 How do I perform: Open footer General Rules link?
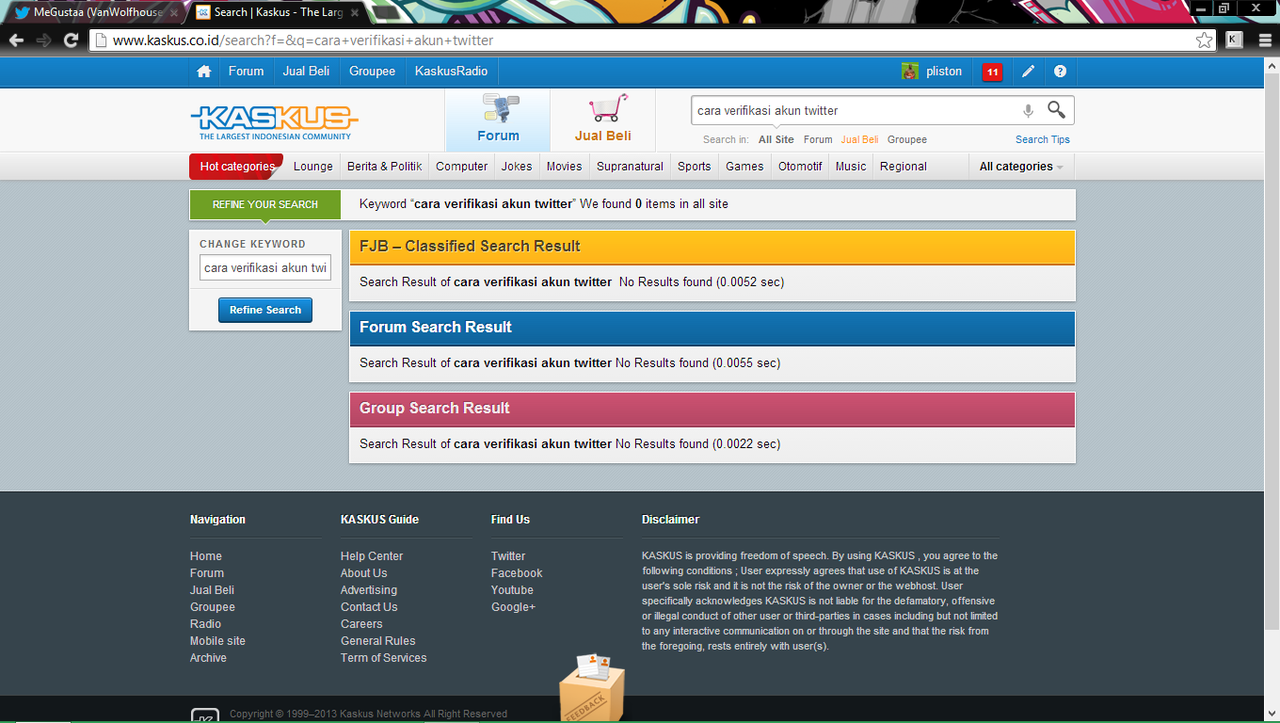coord(378,641)
